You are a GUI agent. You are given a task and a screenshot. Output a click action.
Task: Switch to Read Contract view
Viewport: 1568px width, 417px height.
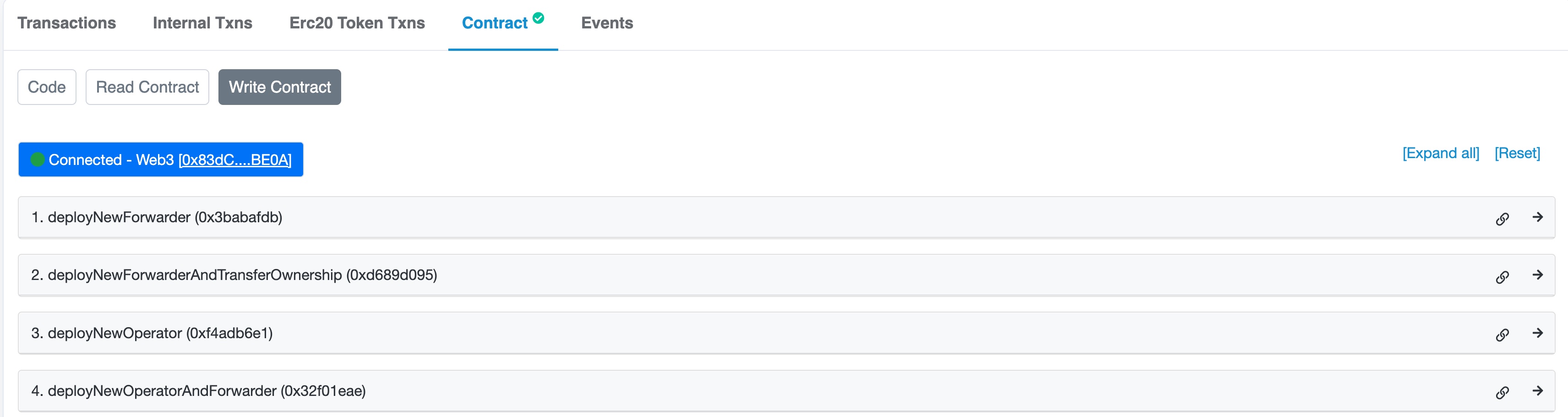click(147, 87)
